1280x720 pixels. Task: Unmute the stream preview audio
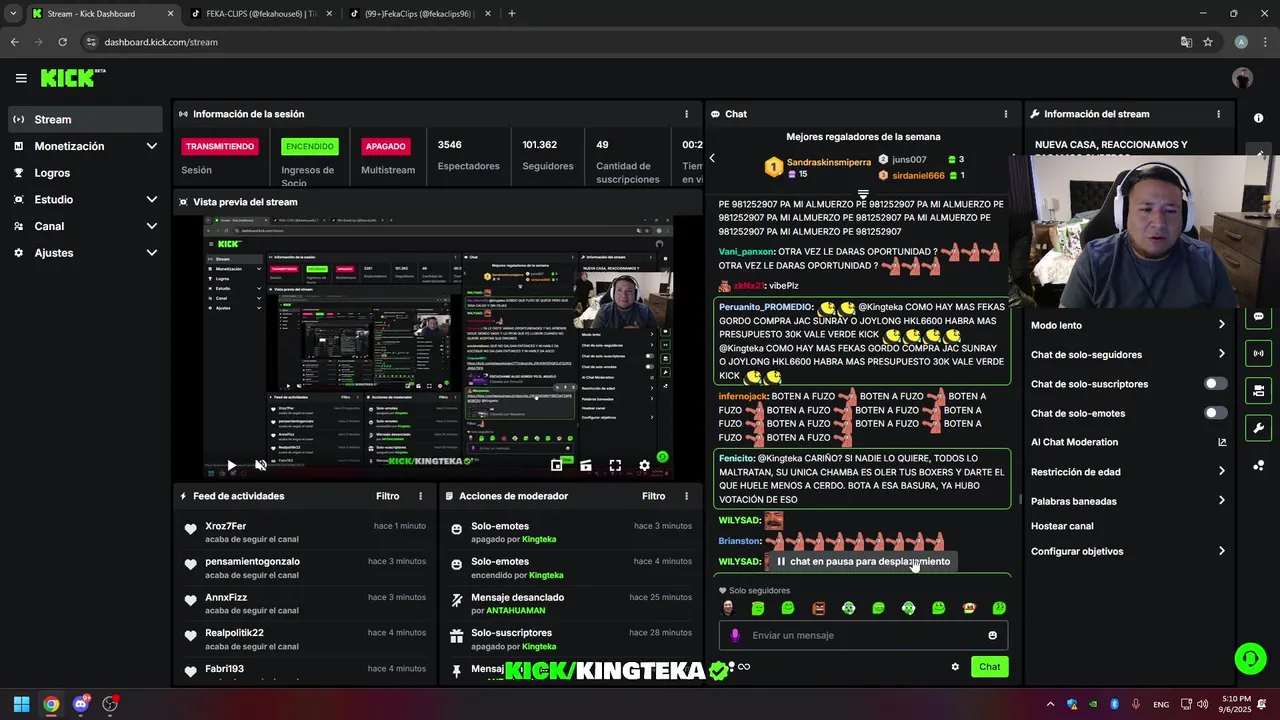261,465
